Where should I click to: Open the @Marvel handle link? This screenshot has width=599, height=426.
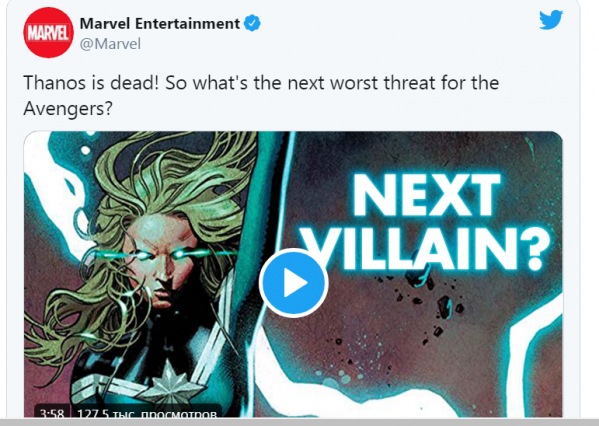tap(110, 44)
